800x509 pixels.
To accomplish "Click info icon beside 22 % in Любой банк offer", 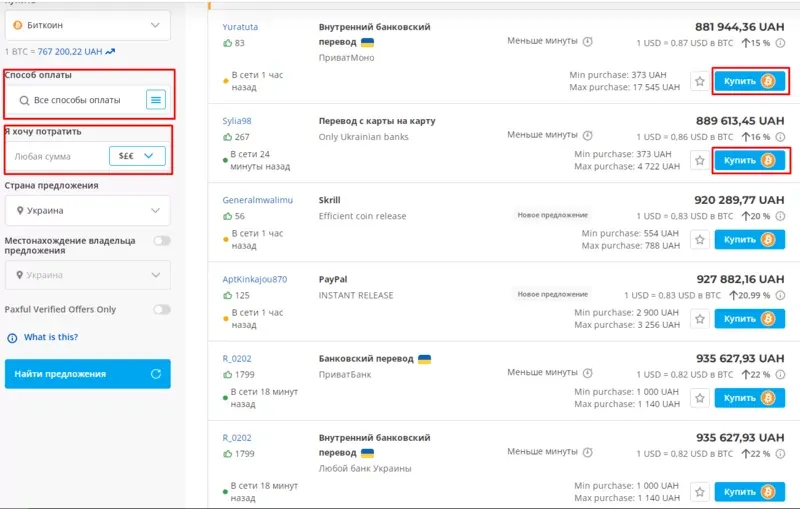I will (x=780, y=453).
